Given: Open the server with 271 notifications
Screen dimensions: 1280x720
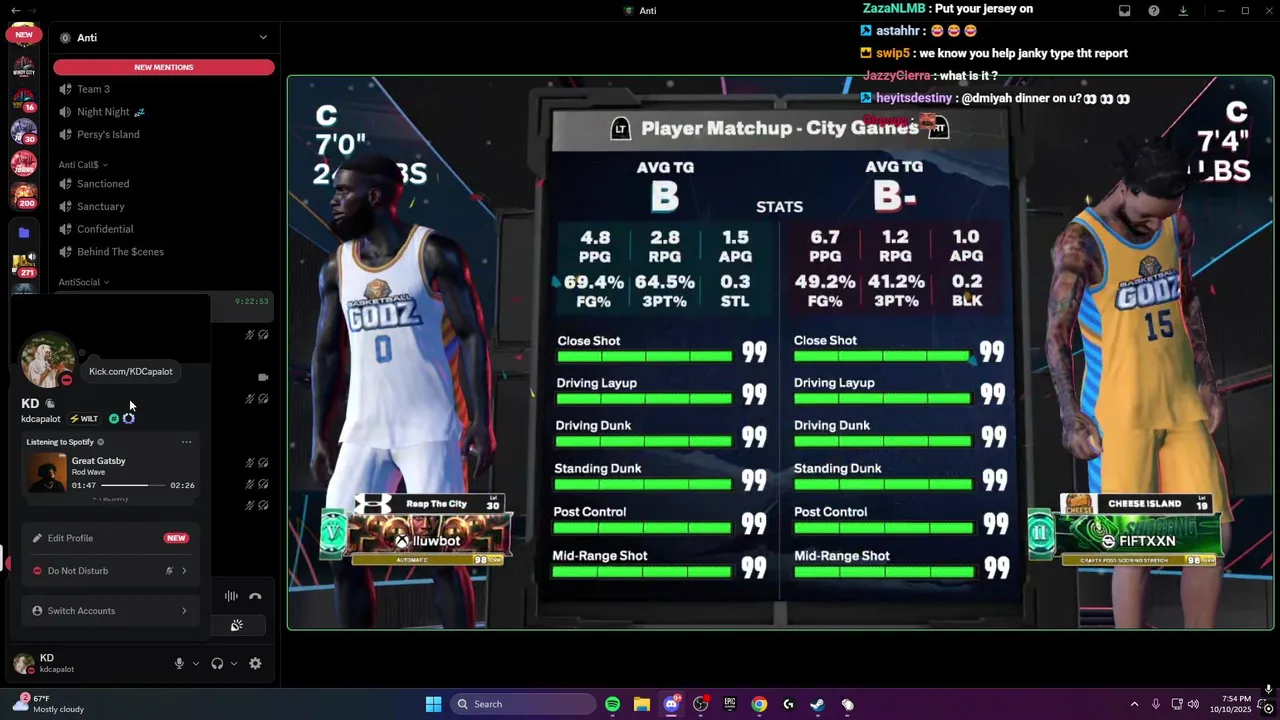Looking at the screenshot, I should [x=23, y=265].
